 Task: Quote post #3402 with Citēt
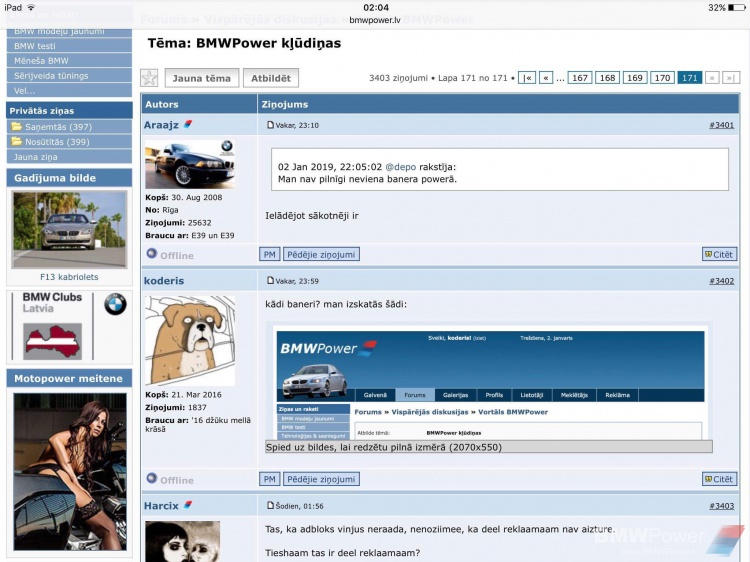click(x=719, y=479)
